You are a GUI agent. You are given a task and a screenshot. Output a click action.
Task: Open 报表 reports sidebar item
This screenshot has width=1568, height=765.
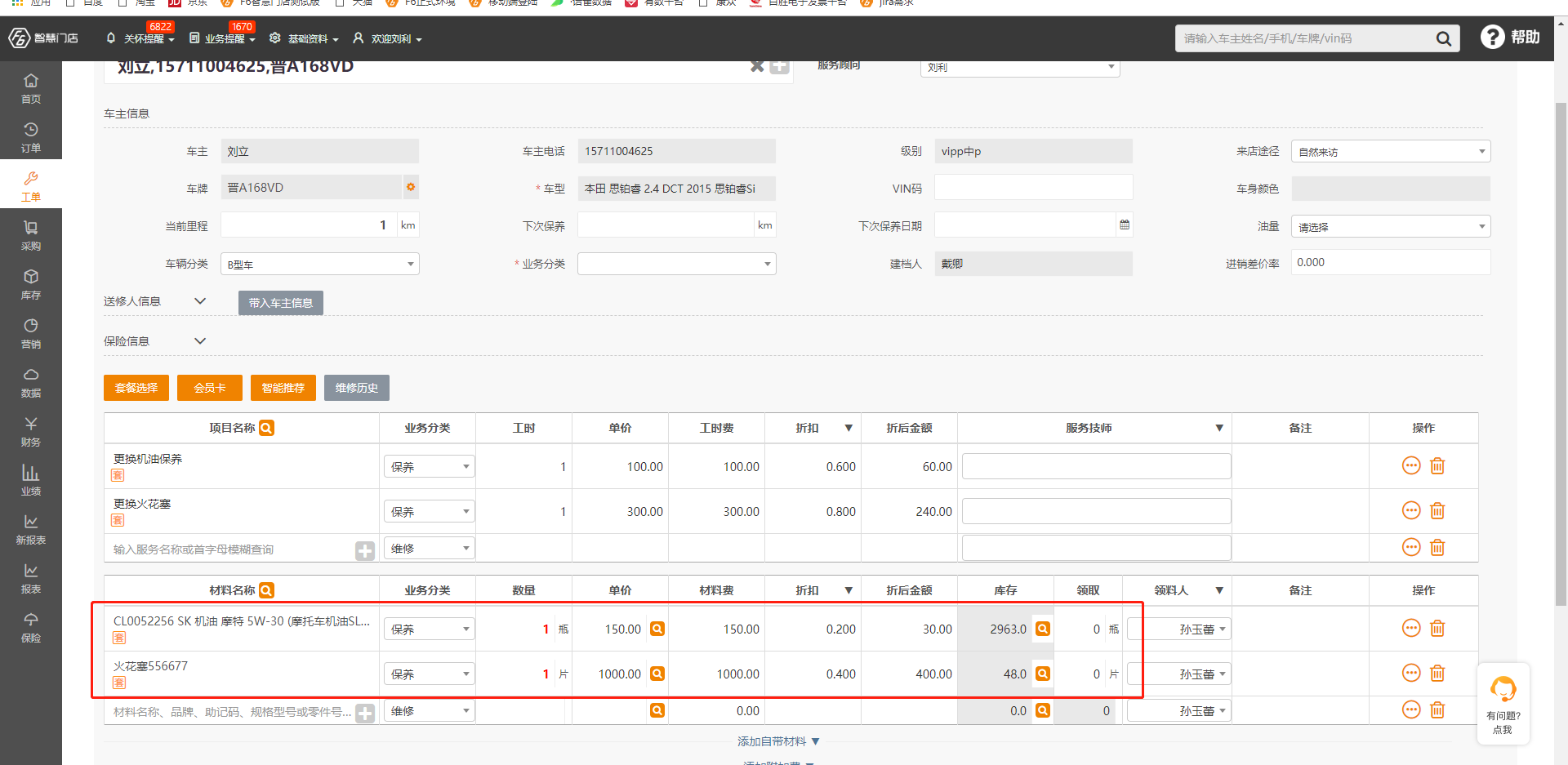31,578
